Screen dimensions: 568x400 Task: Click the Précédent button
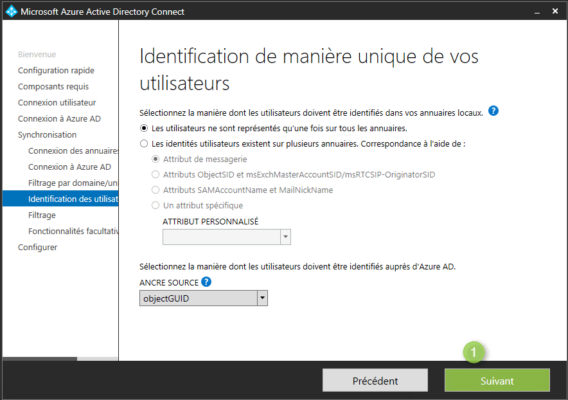click(x=375, y=380)
